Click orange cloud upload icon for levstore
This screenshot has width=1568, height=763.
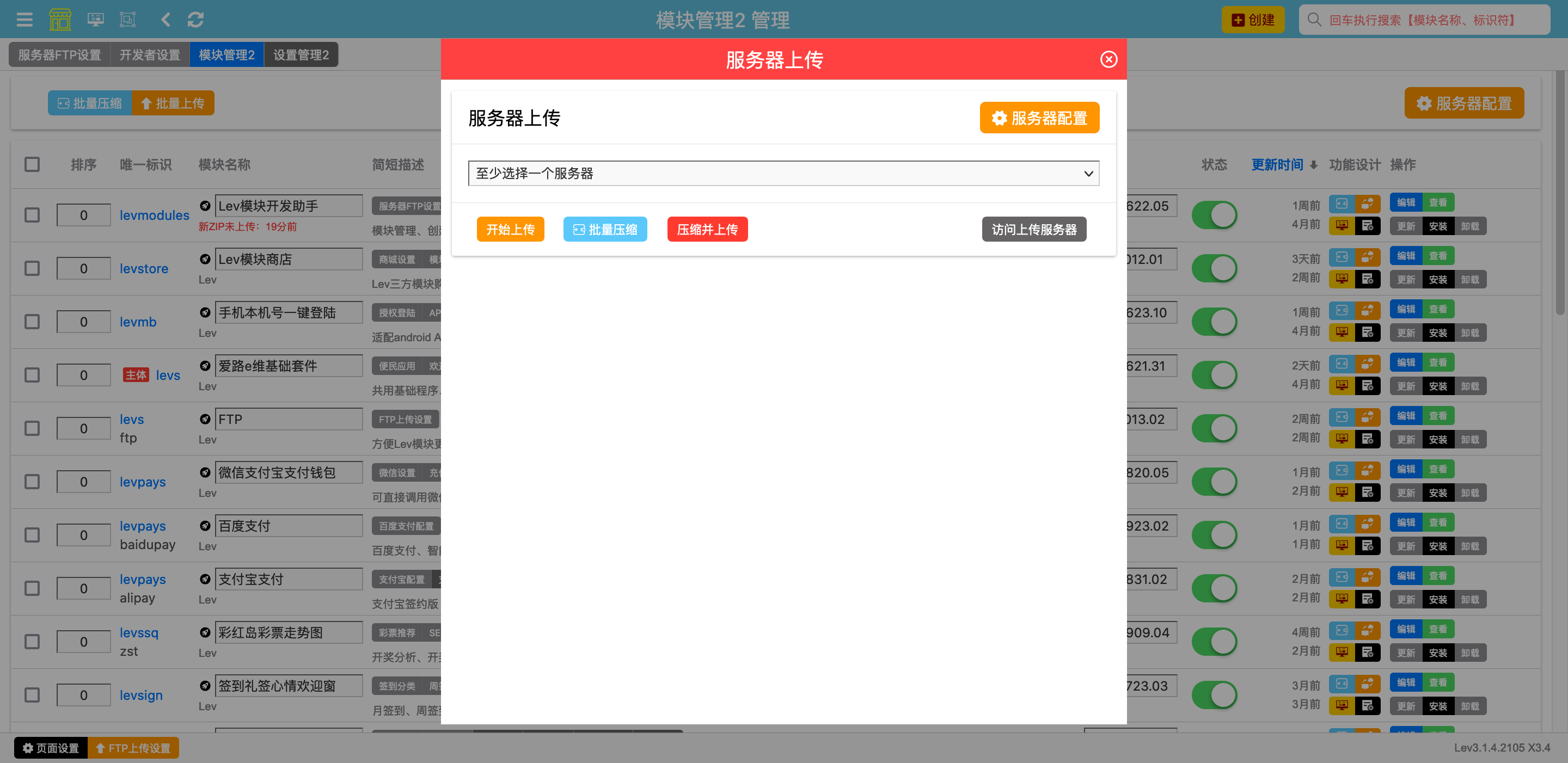1367,257
